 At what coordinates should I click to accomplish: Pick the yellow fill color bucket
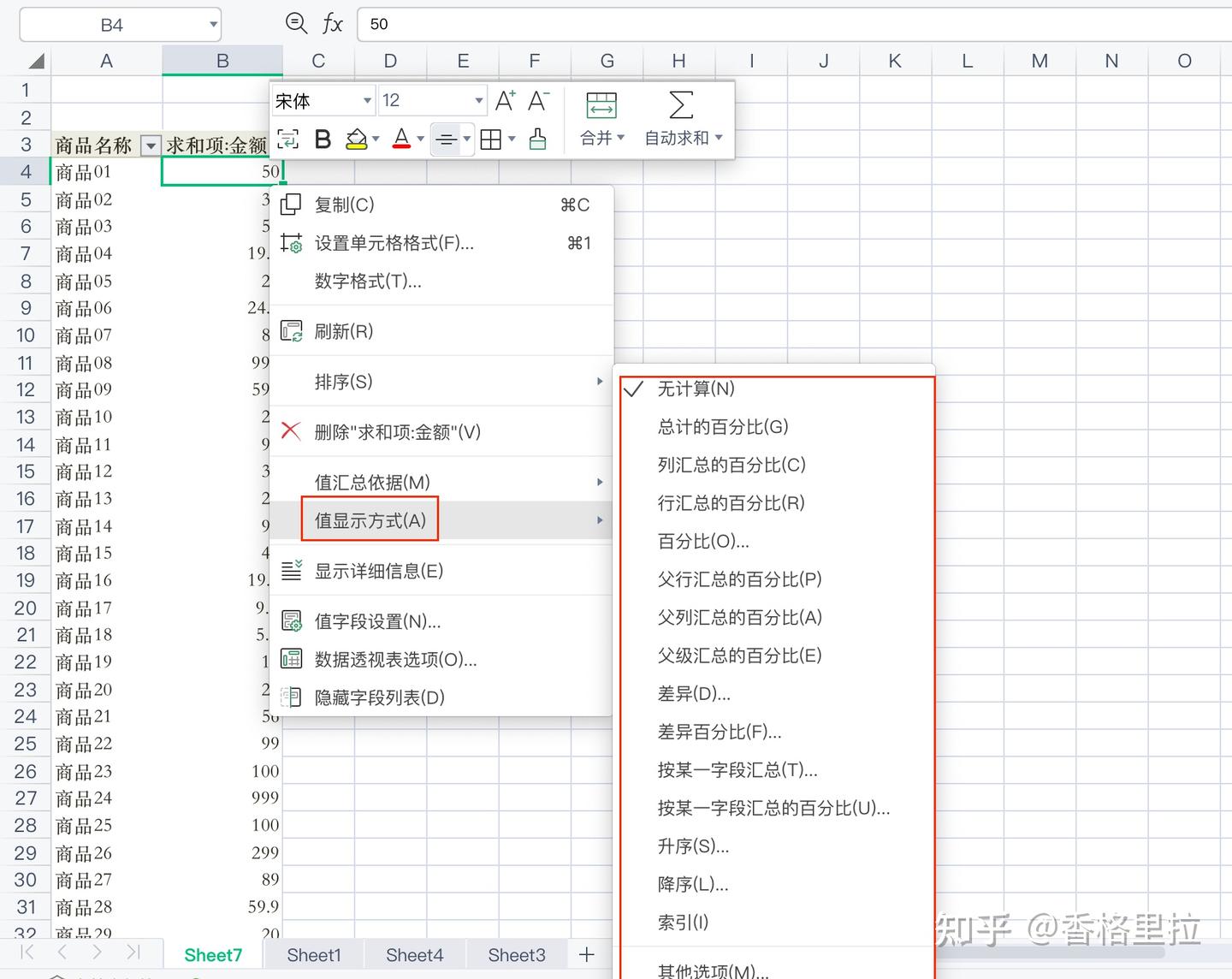point(357,139)
